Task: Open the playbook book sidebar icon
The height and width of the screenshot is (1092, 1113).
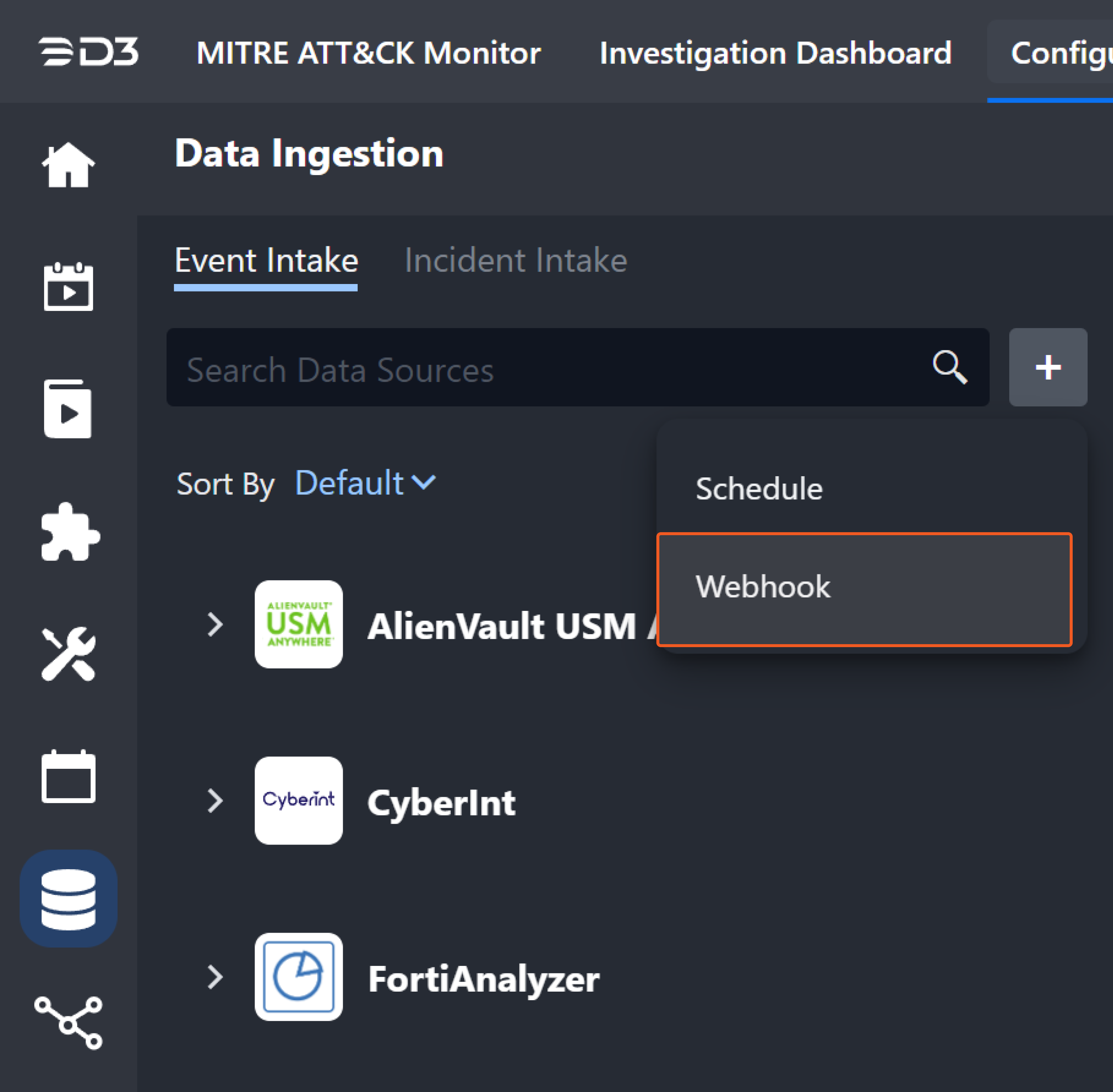Action: tap(68, 409)
